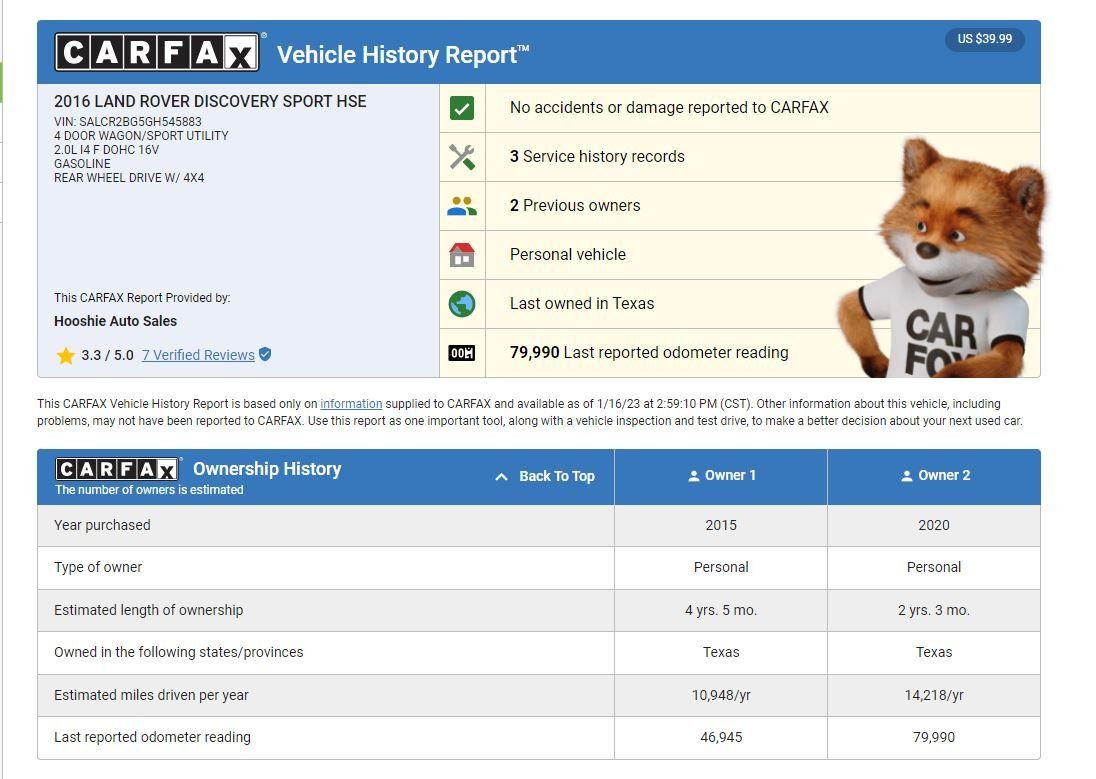
Task: Click 46,945 odometer reading cell
Action: [721, 737]
